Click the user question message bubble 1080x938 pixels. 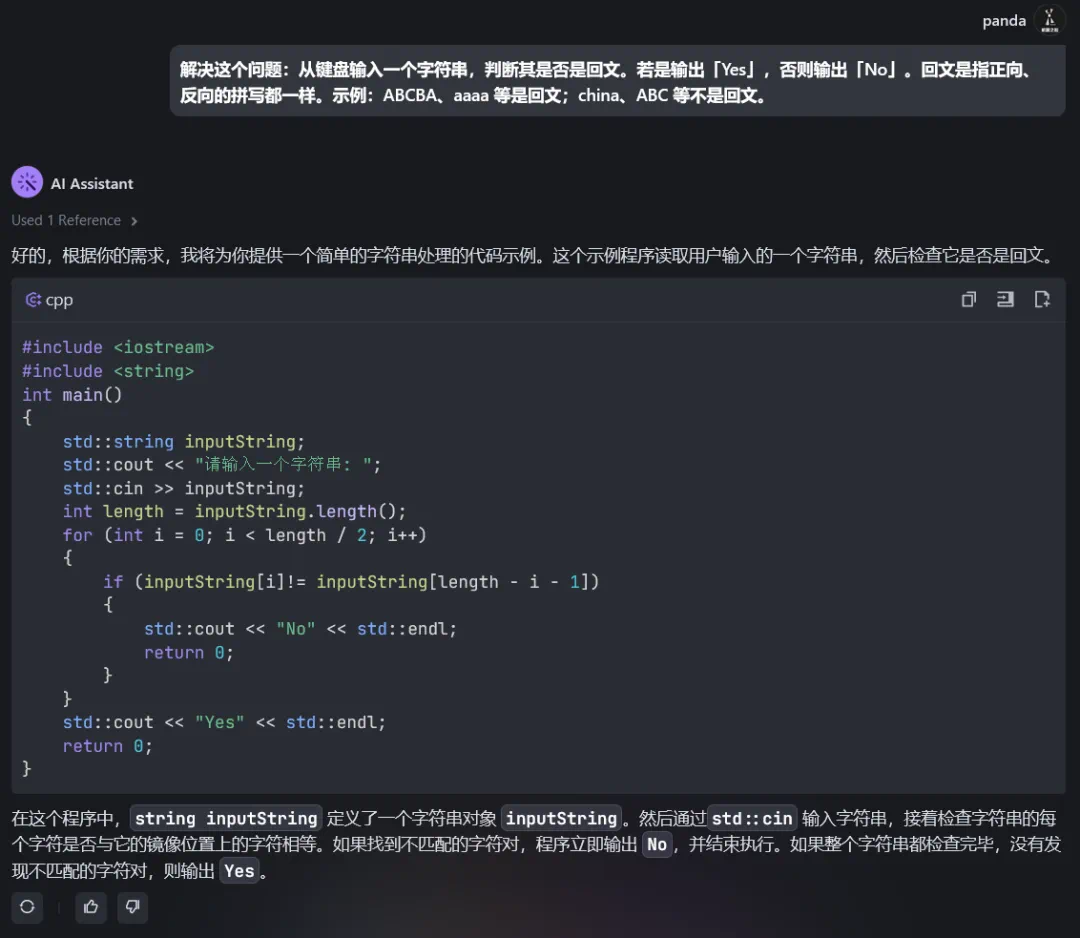click(617, 82)
